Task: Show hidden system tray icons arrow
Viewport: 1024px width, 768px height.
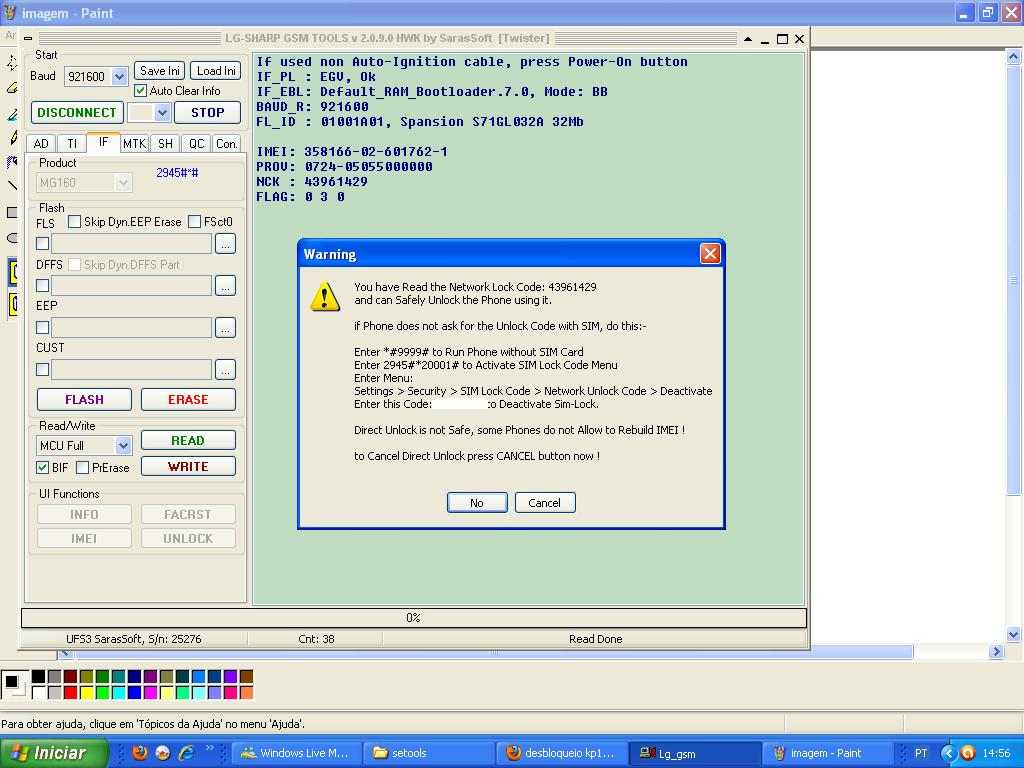Action: [948, 753]
